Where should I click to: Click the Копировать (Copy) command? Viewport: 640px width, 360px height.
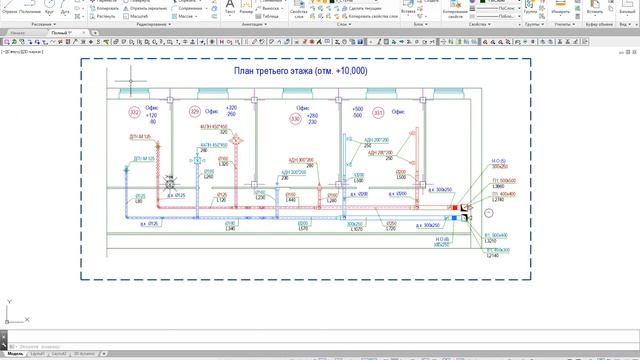tap(104, 8)
